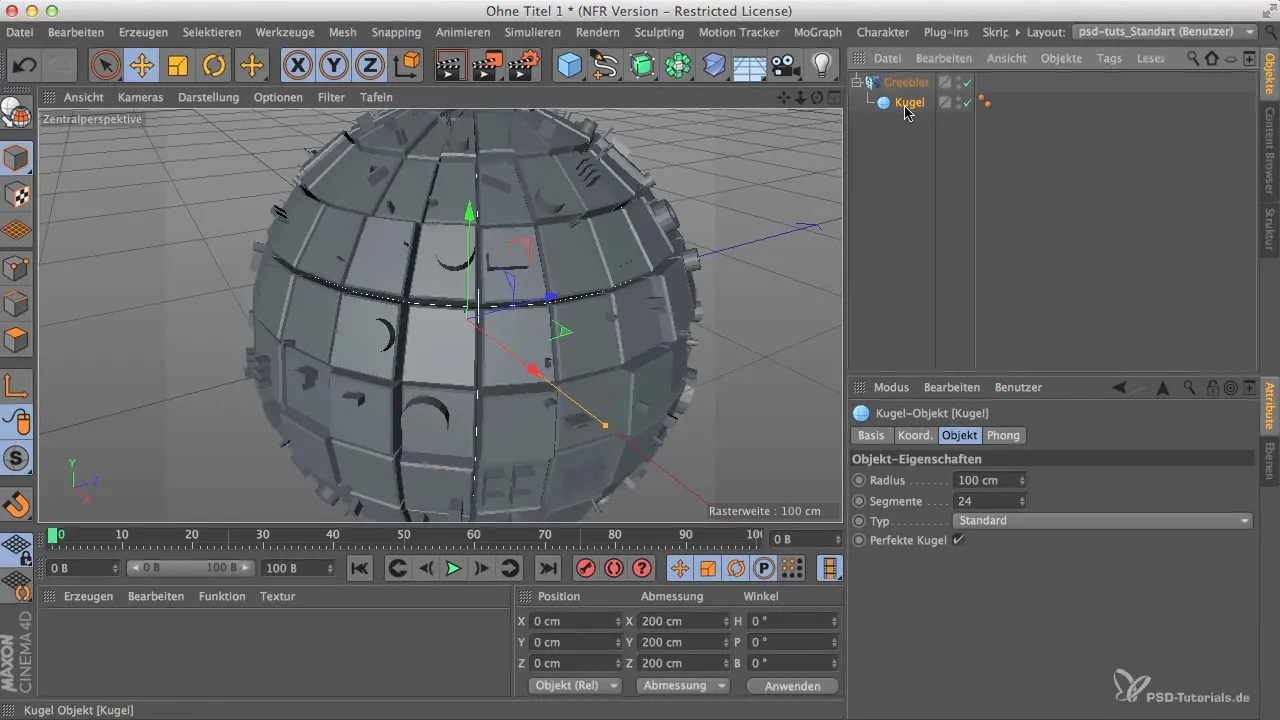Switch to the Phong tab
The height and width of the screenshot is (720, 1280).
[x=1004, y=435]
